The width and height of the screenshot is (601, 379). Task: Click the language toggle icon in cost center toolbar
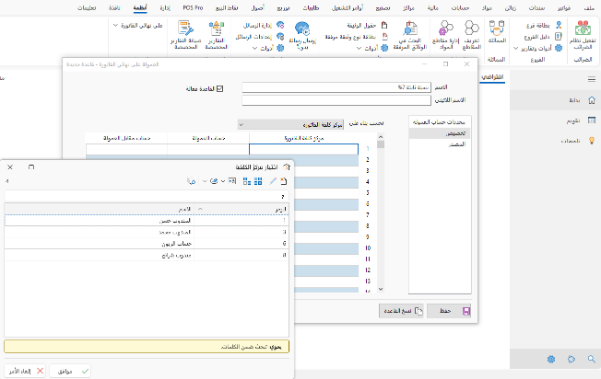click(191, 181)
